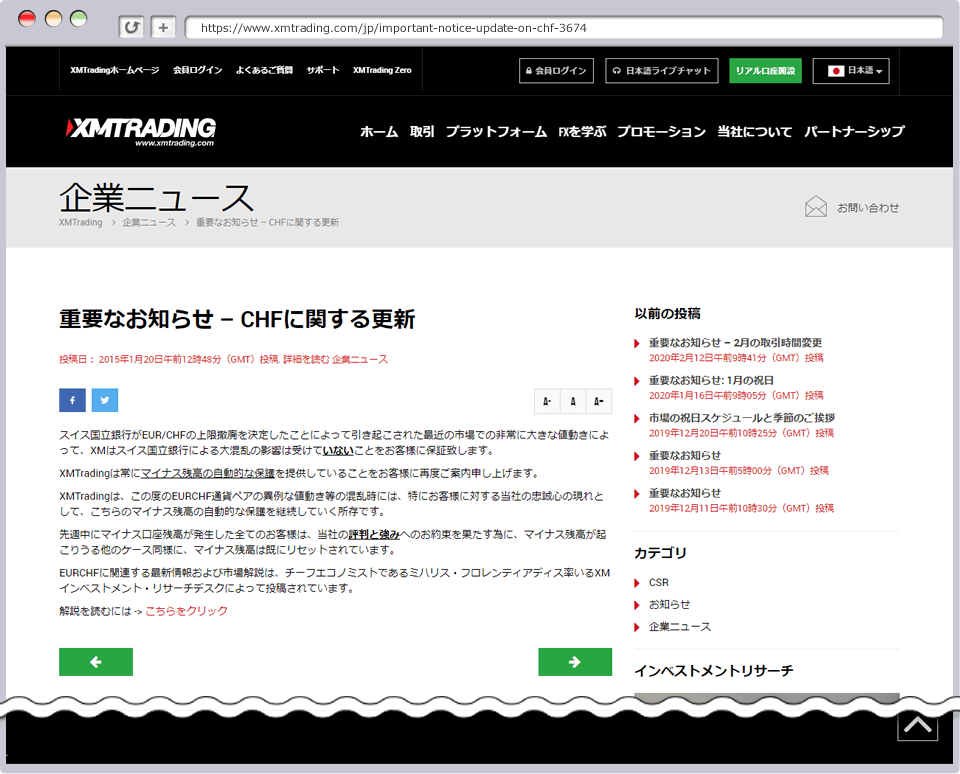Open 重要なお知らせ post dated 2019年12月11日
Viewport: 960px width, 774px height.
point(685,493)
